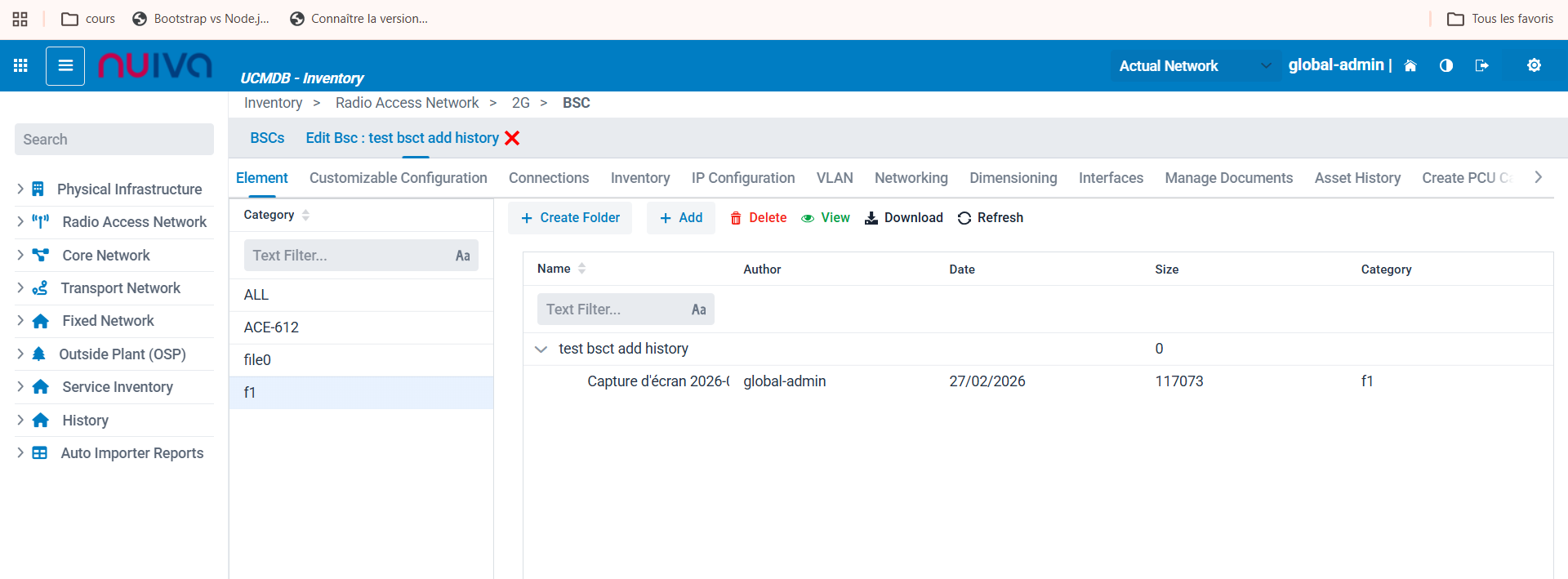
Task: Switch to the Connections tab
Action: tap(549, 178)
